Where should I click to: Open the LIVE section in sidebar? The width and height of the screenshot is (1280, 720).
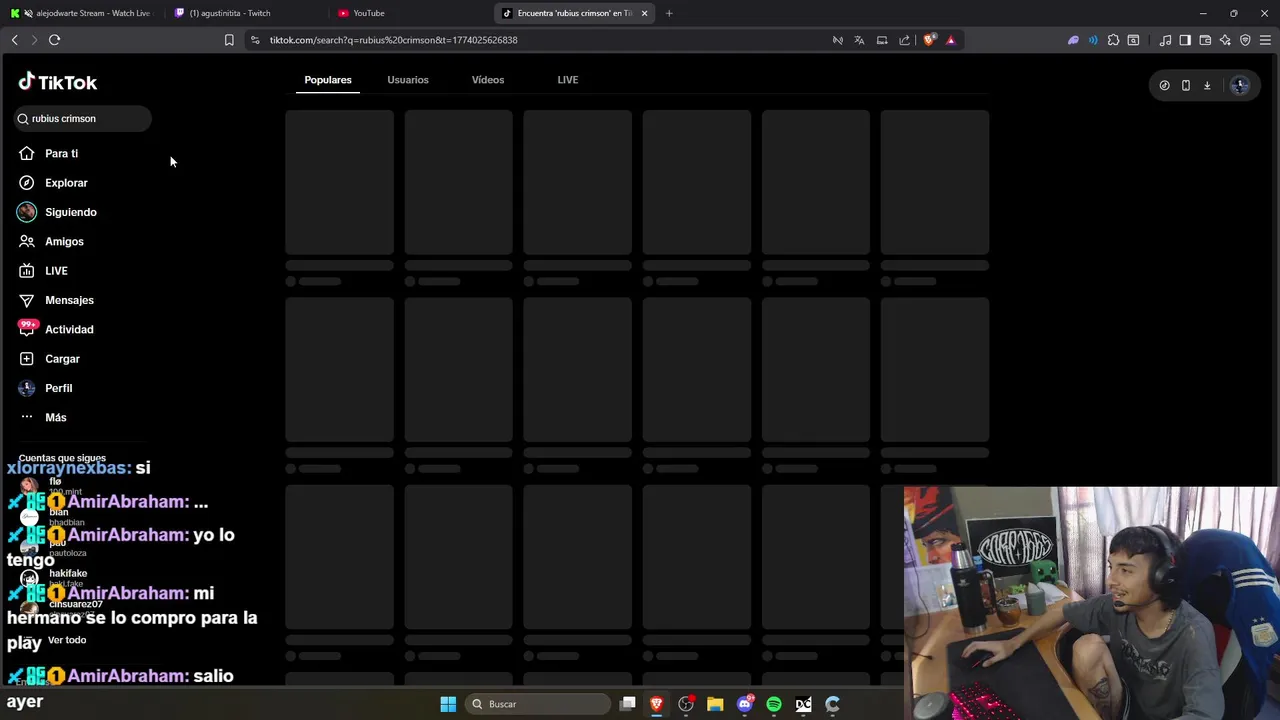click(x=43, y=271)
